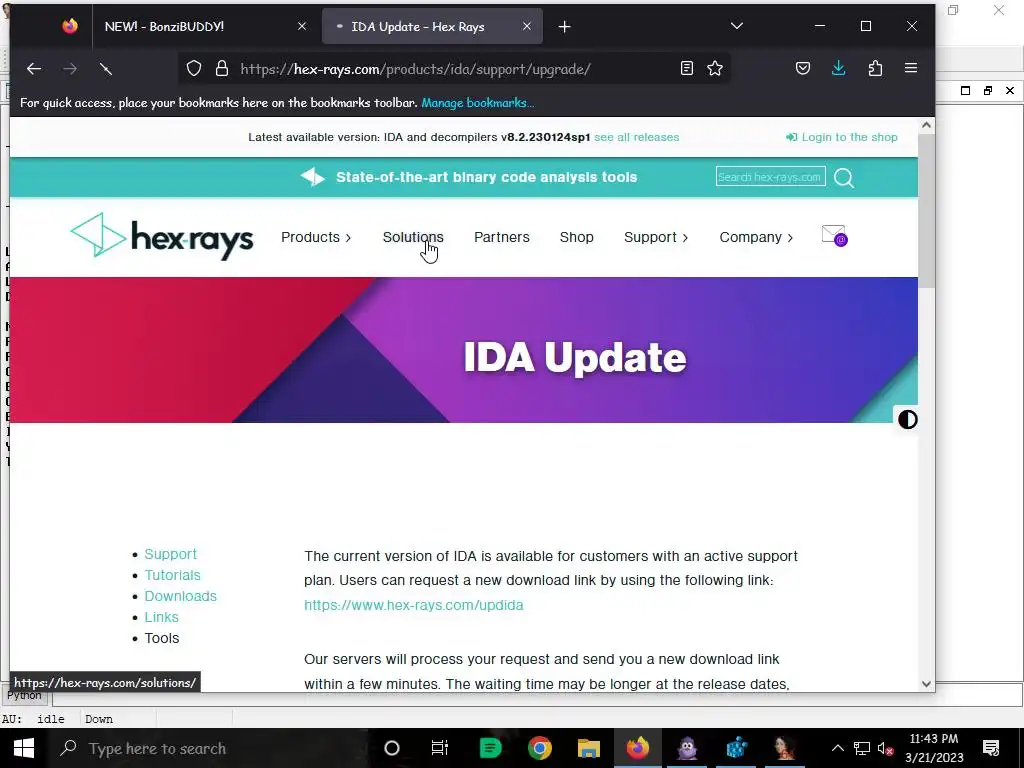
Task: Click the page scrollbar up arrow
Action: (926, 125)
